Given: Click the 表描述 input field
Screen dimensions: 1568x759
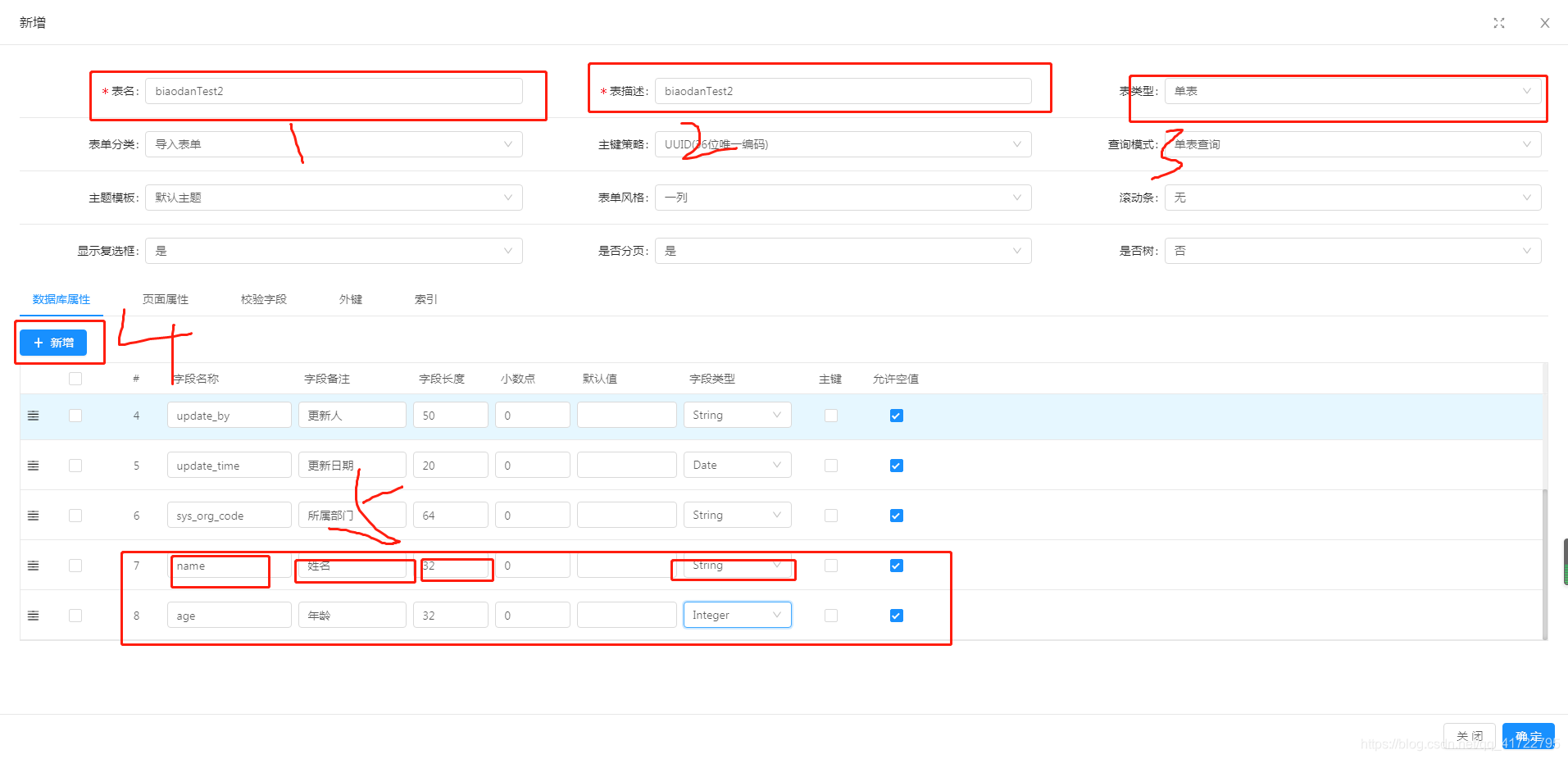Looking at the screenshot, I should (x=843, y=91).
